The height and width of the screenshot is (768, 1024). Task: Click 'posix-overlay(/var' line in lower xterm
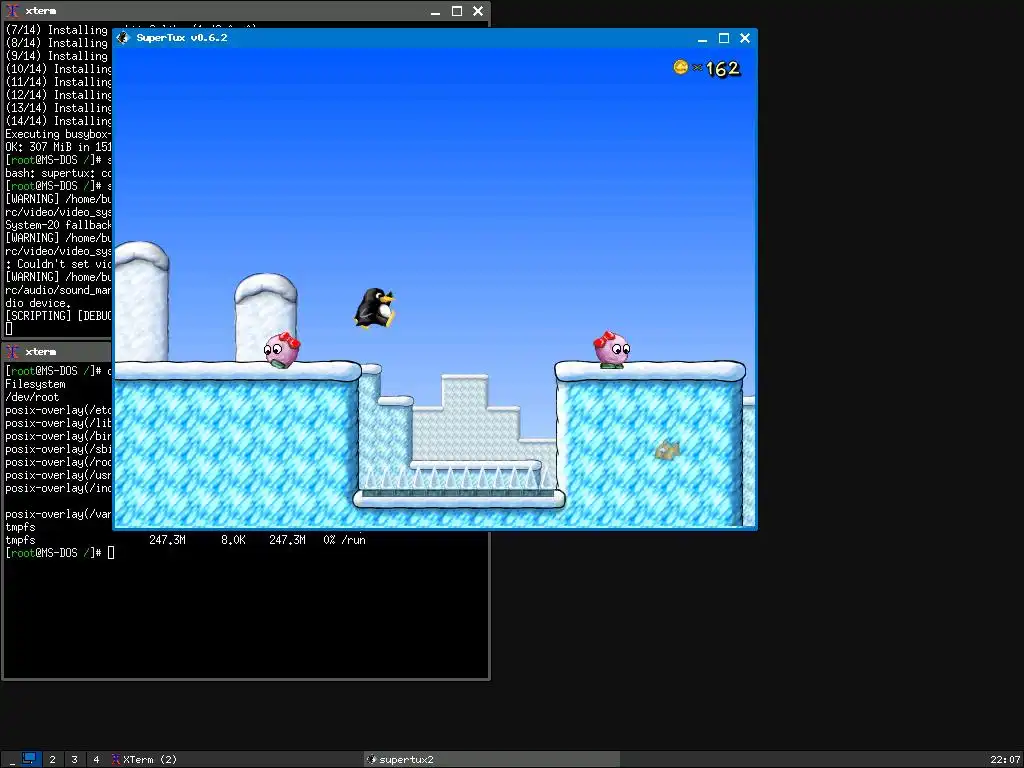58,514
